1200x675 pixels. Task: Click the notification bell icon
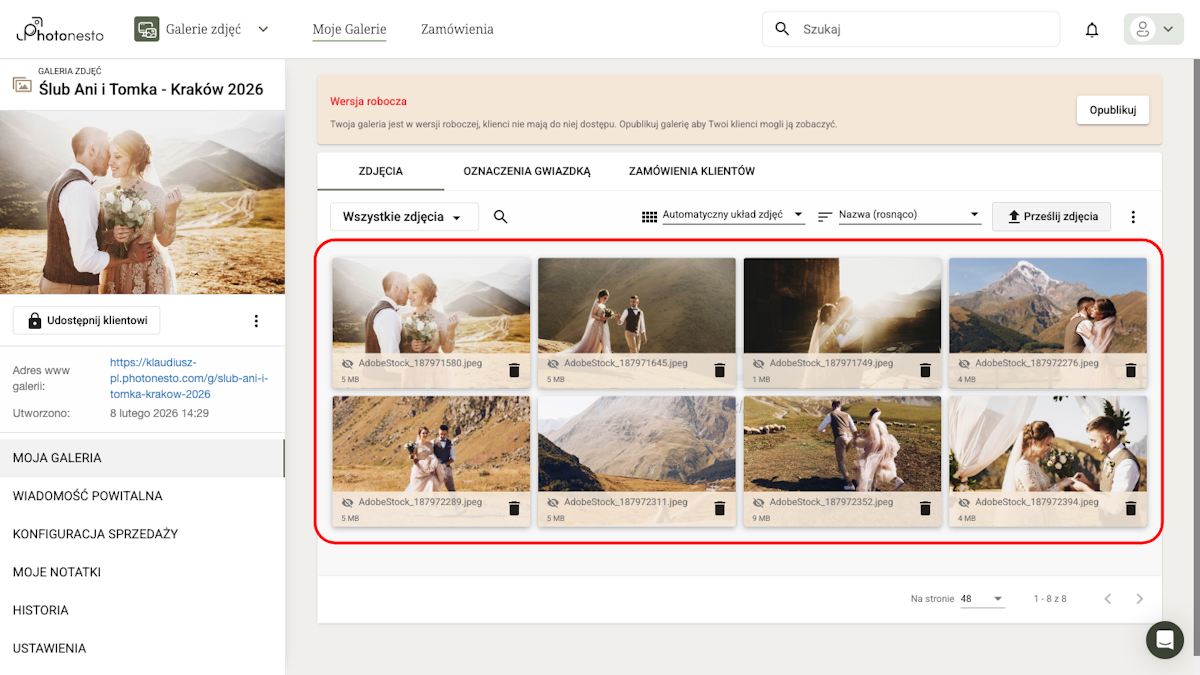pos(1092,30)
